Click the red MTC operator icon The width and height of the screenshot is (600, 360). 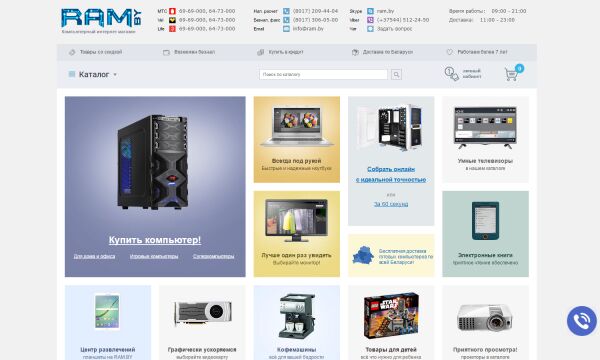[x=172, y=11]
